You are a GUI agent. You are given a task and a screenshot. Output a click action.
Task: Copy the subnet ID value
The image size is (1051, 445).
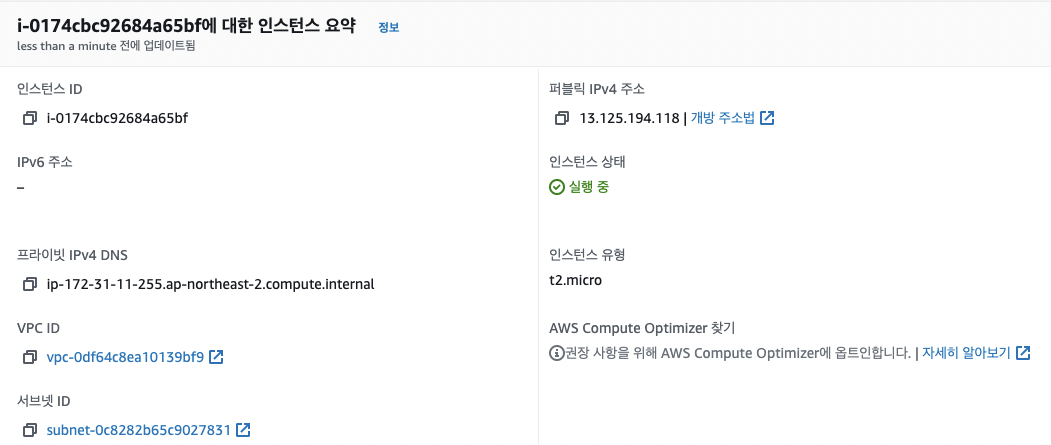[x=29, y=431]
